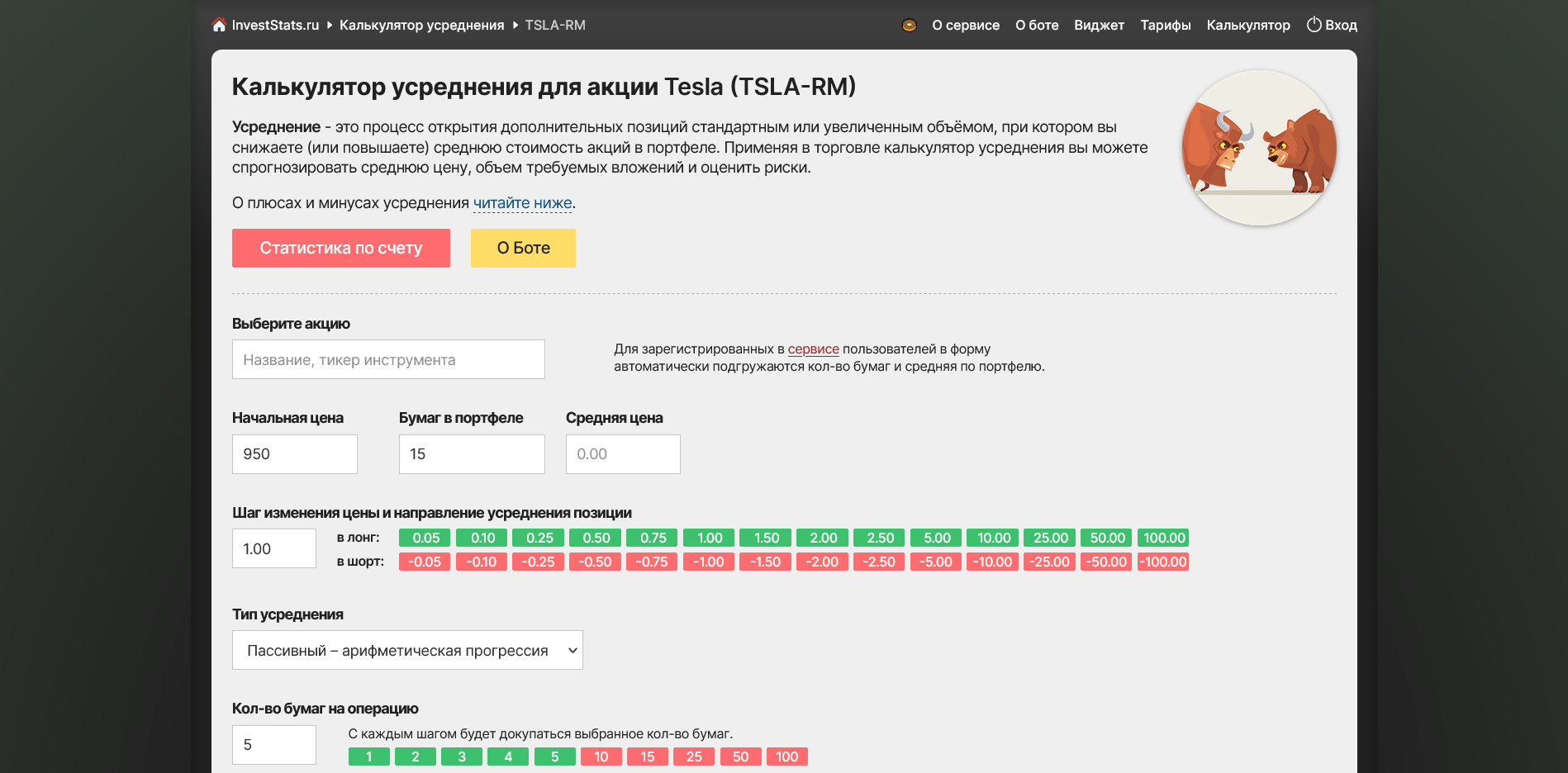Select the -0.75 short step
The width and height of the screenshot is (1568, 773).
pos(652,562)
